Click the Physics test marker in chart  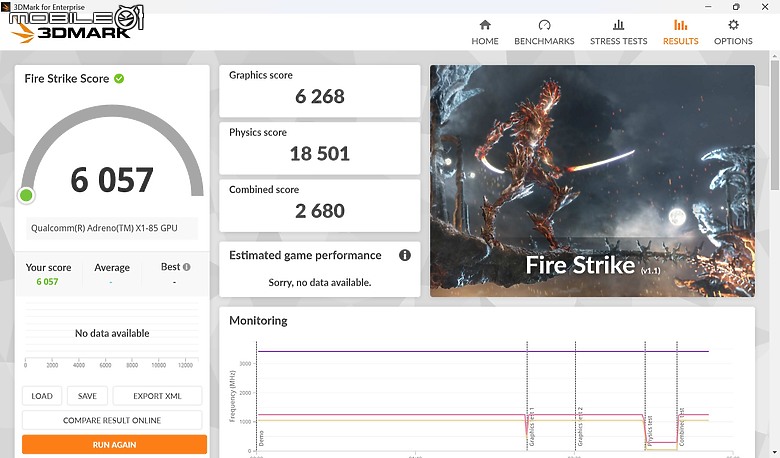[x=650, y=431]
